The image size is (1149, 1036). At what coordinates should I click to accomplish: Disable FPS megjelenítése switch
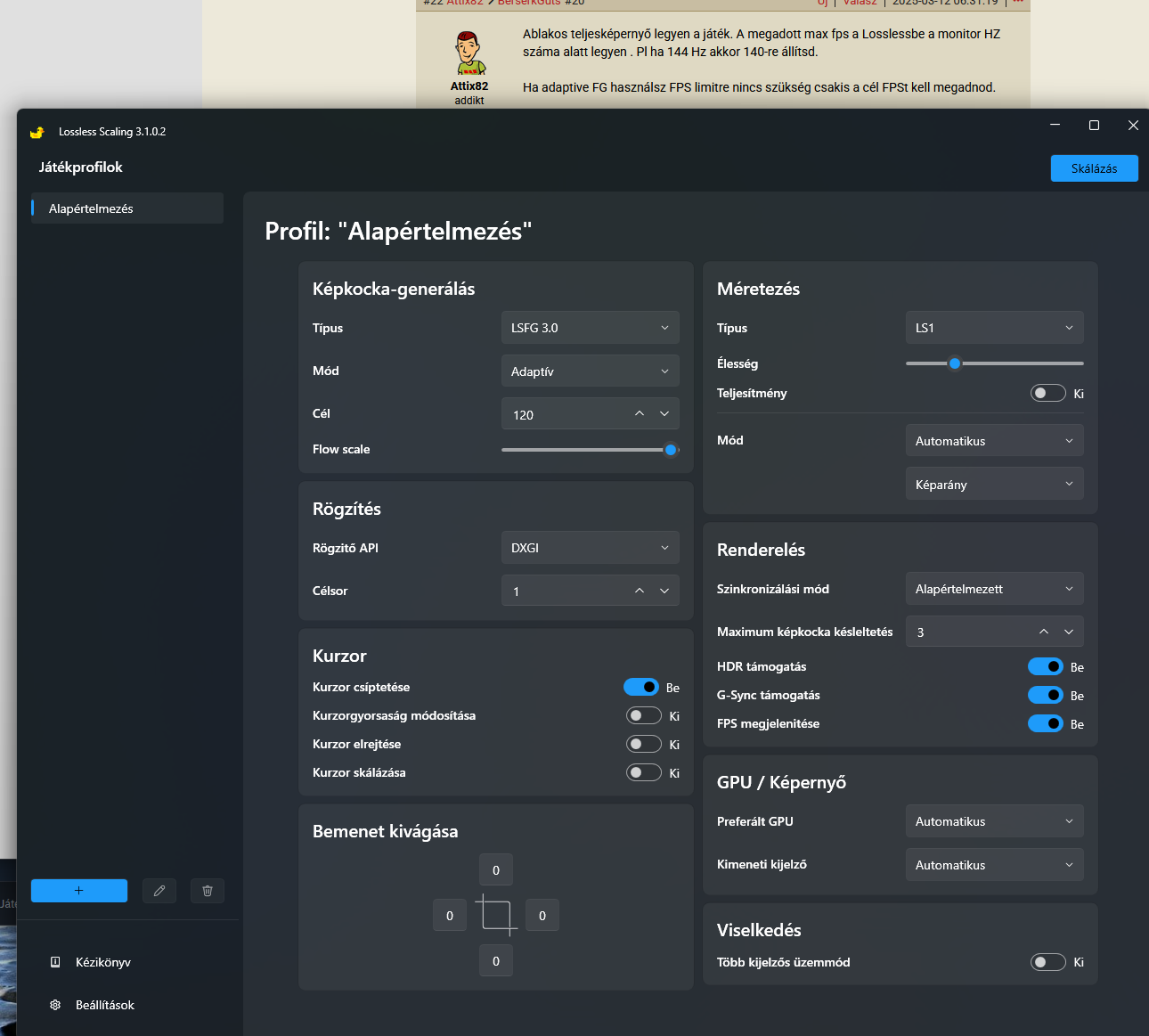[x=1046, y=723]
